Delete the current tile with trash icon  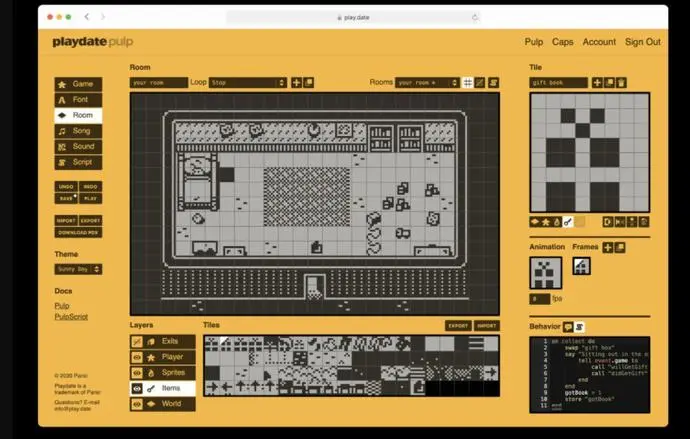coord(621,83)
